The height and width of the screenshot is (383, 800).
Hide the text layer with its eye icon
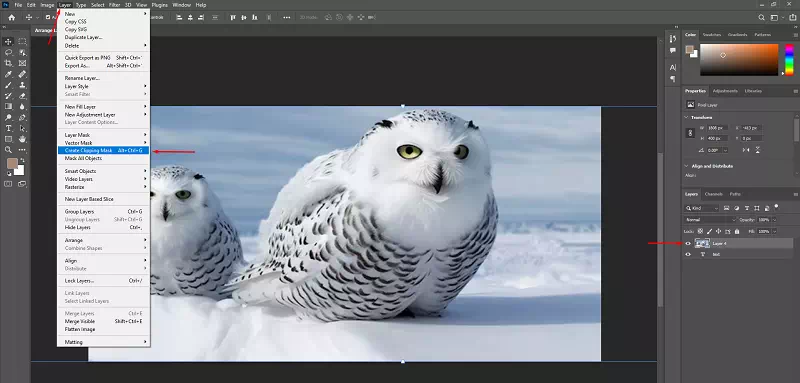point(688,254)
